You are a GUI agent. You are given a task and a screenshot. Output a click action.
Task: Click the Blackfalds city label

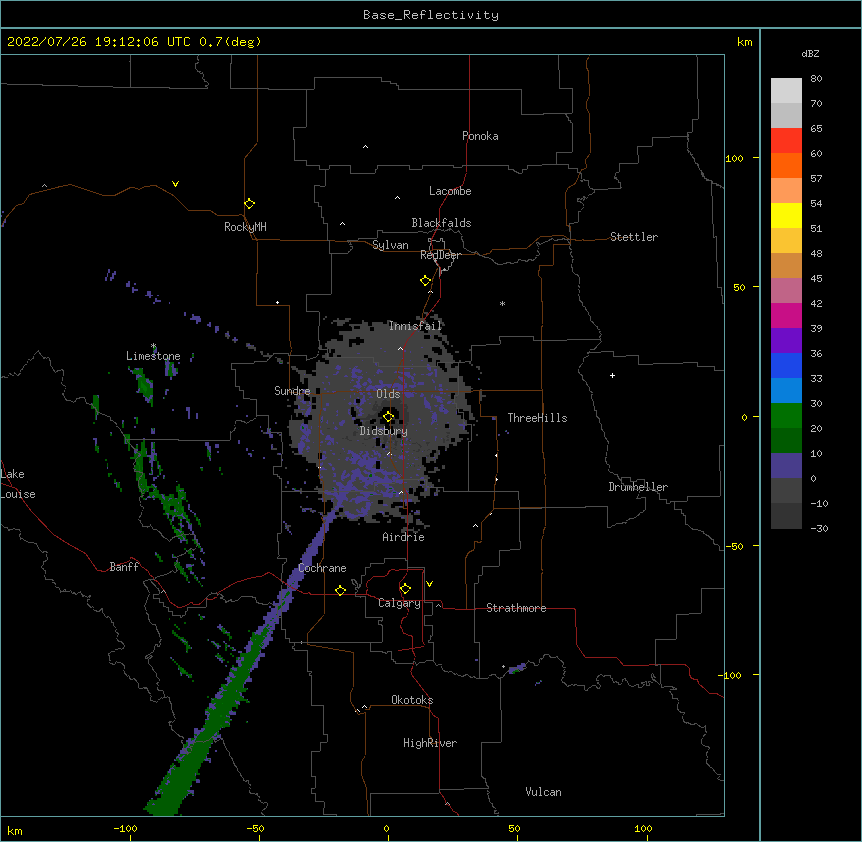tap(441, 223)
